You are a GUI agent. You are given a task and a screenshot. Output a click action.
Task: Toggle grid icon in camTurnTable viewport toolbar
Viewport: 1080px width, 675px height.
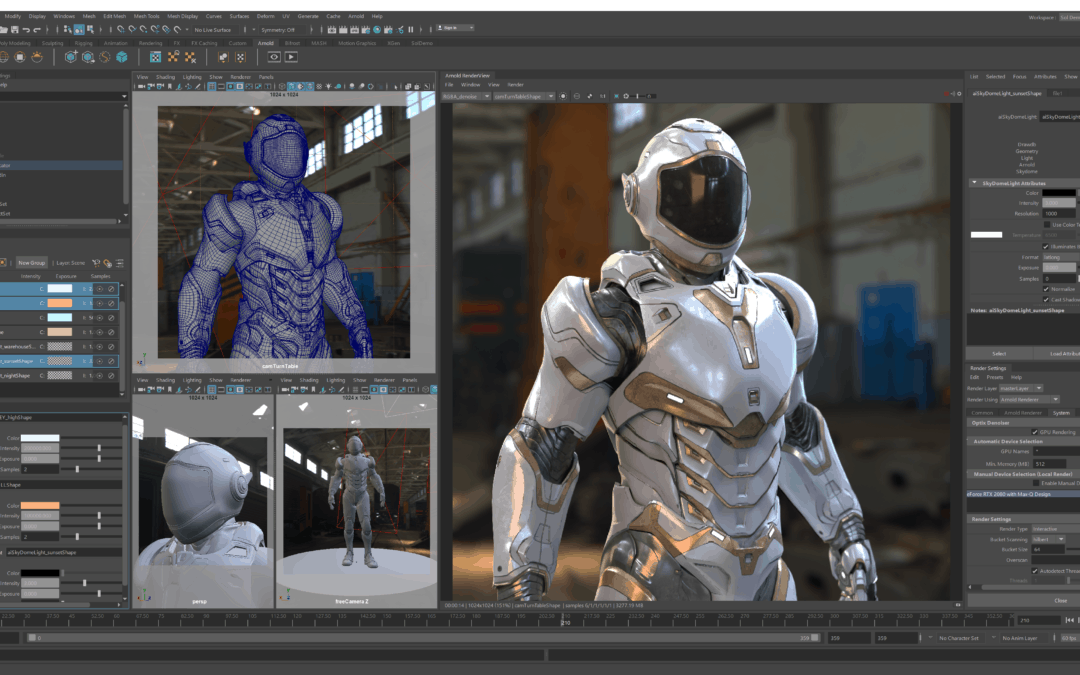pyautogui.click(x=211, y=87)
